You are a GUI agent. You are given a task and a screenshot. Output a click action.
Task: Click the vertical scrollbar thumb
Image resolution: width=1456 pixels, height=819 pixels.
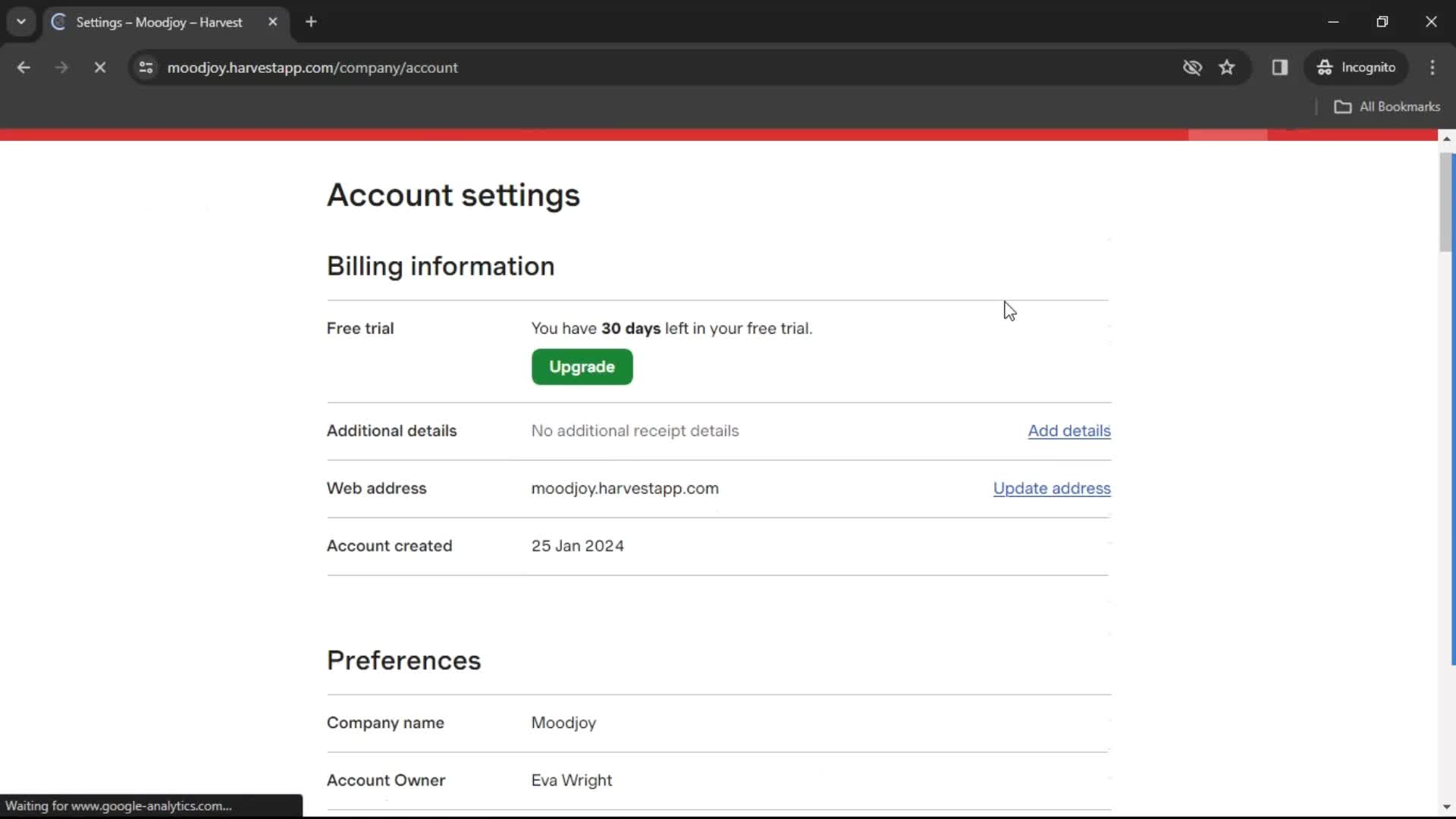[x=1447, y=202]
